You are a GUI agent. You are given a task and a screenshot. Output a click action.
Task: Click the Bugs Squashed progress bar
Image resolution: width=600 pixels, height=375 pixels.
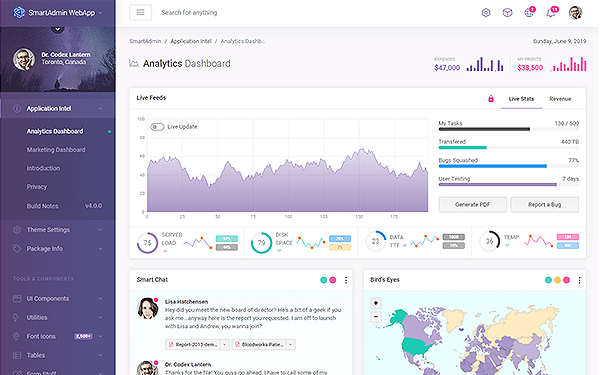tap(509, 166)
